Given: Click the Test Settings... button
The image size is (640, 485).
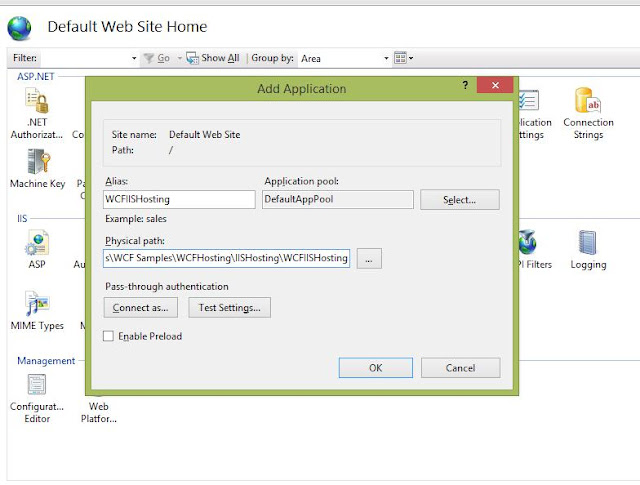Looking at the screenshot, I should point(229,307).
